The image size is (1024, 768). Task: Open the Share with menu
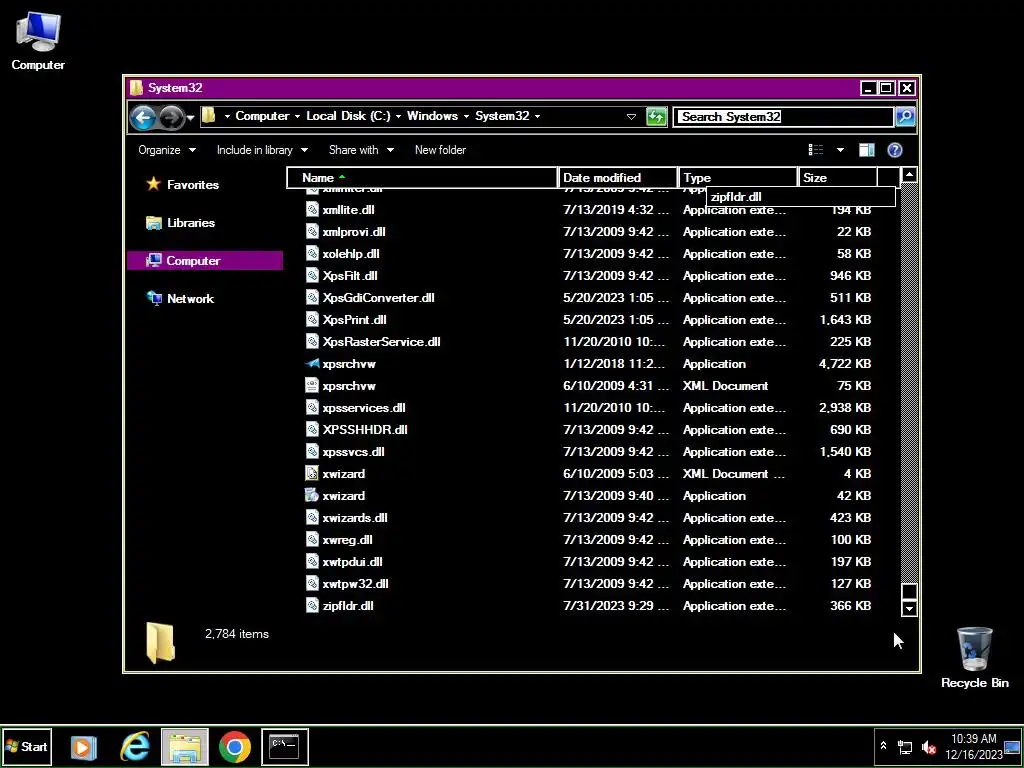pos(361,150)
